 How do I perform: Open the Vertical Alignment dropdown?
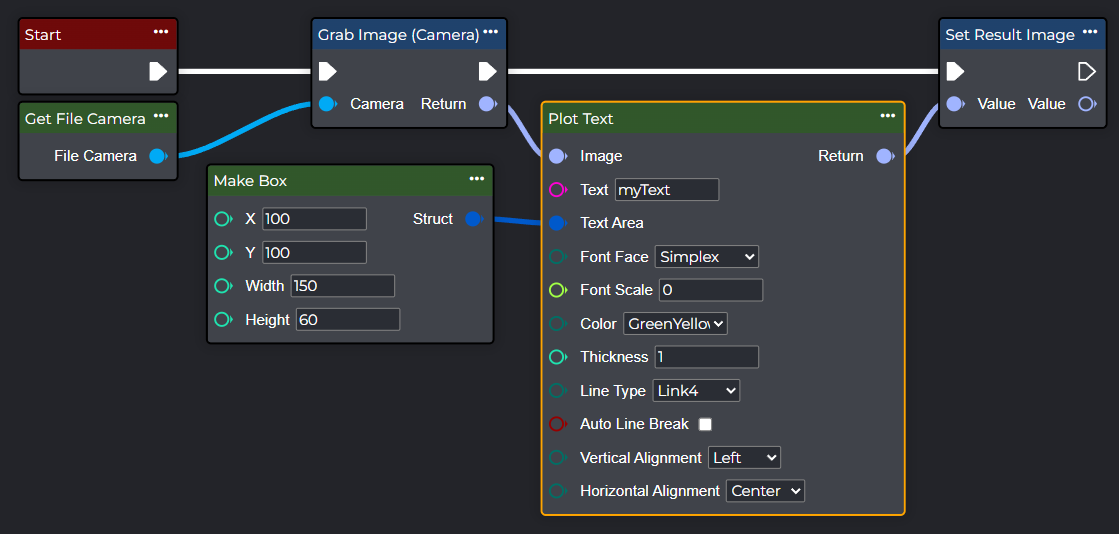click(744, 458)
